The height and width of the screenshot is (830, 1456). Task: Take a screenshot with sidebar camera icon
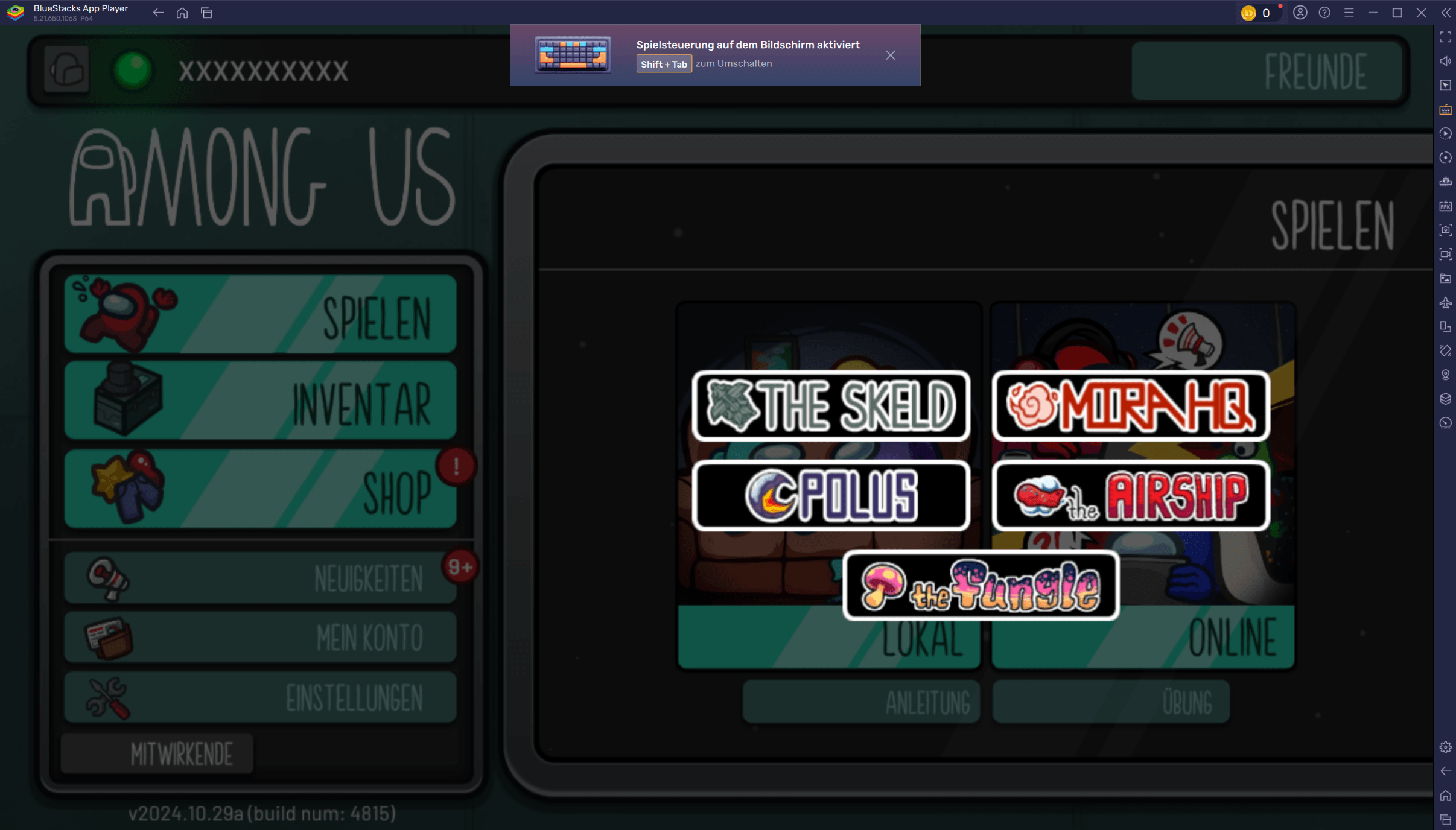[1445, 230]
